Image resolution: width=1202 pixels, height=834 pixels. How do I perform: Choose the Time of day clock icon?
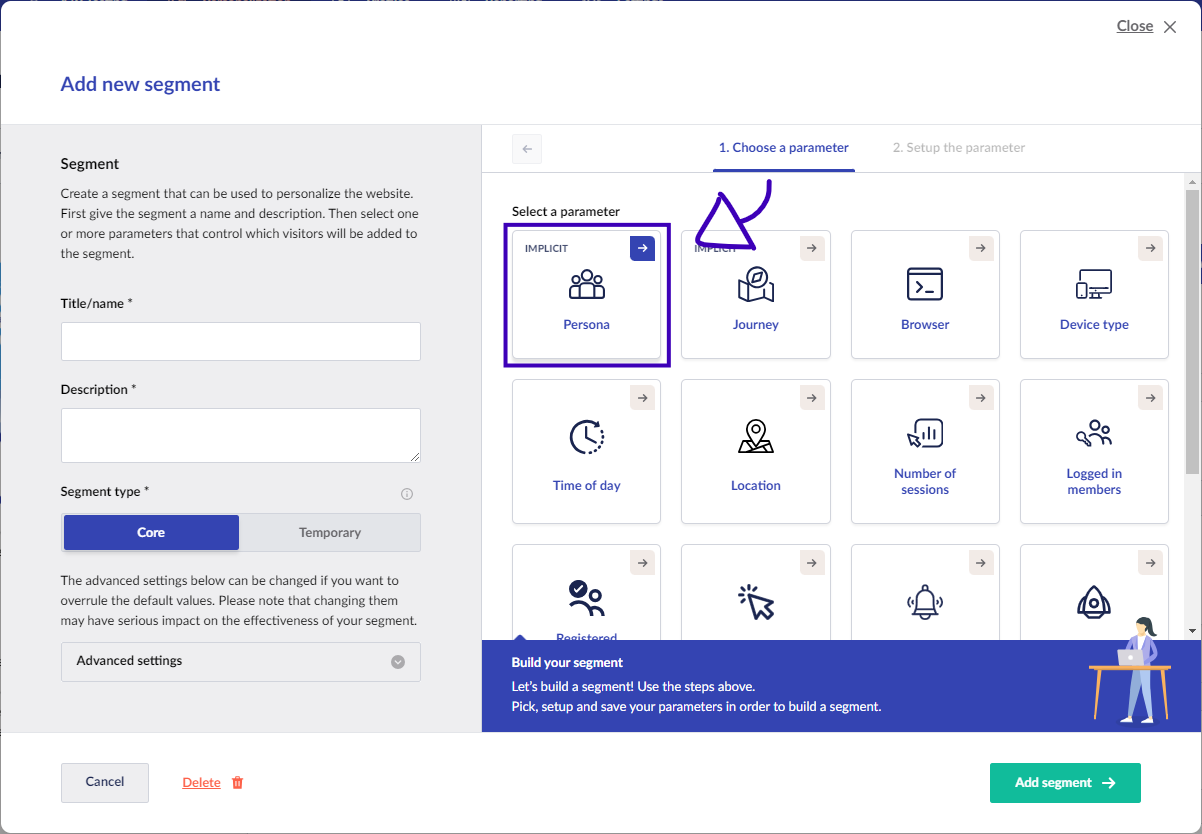[x=586, y=437]
